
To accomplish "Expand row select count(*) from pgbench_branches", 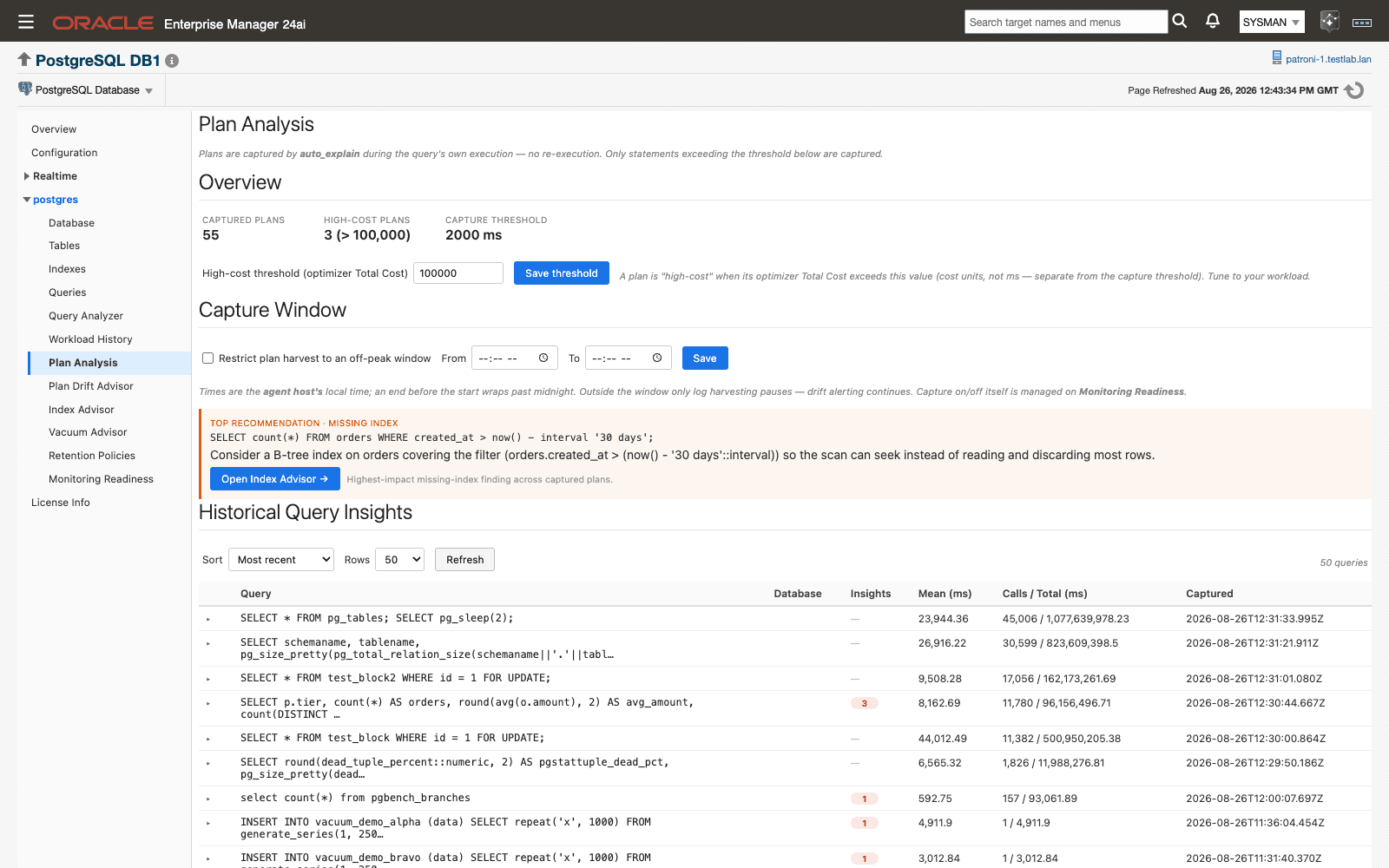I will click(x=208, y=799).
